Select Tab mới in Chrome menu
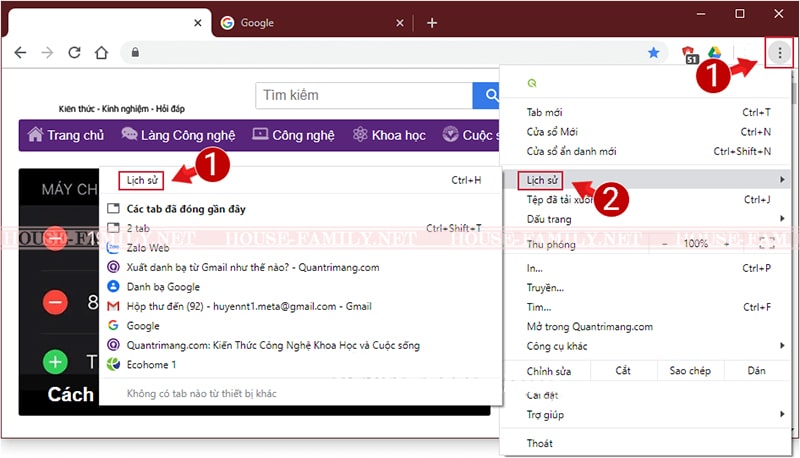The image size is (800, 458). (648, 112)
